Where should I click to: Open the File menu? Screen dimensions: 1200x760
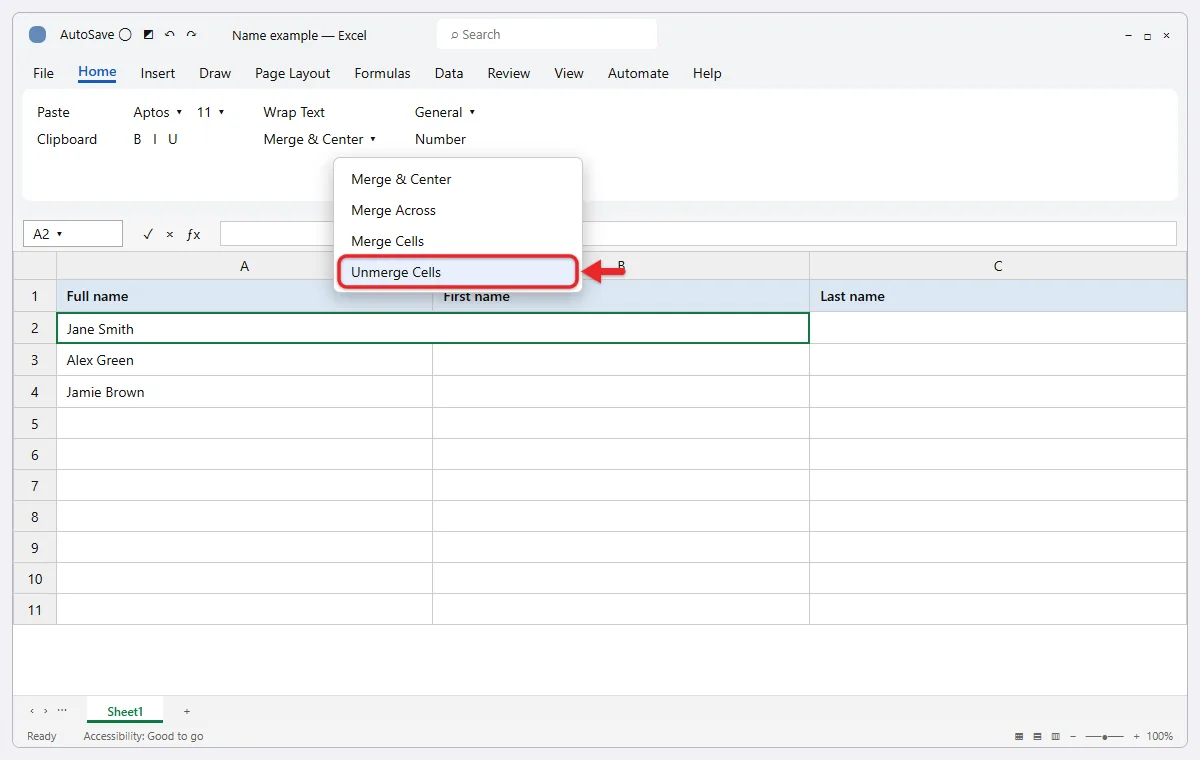click(44, 73)
